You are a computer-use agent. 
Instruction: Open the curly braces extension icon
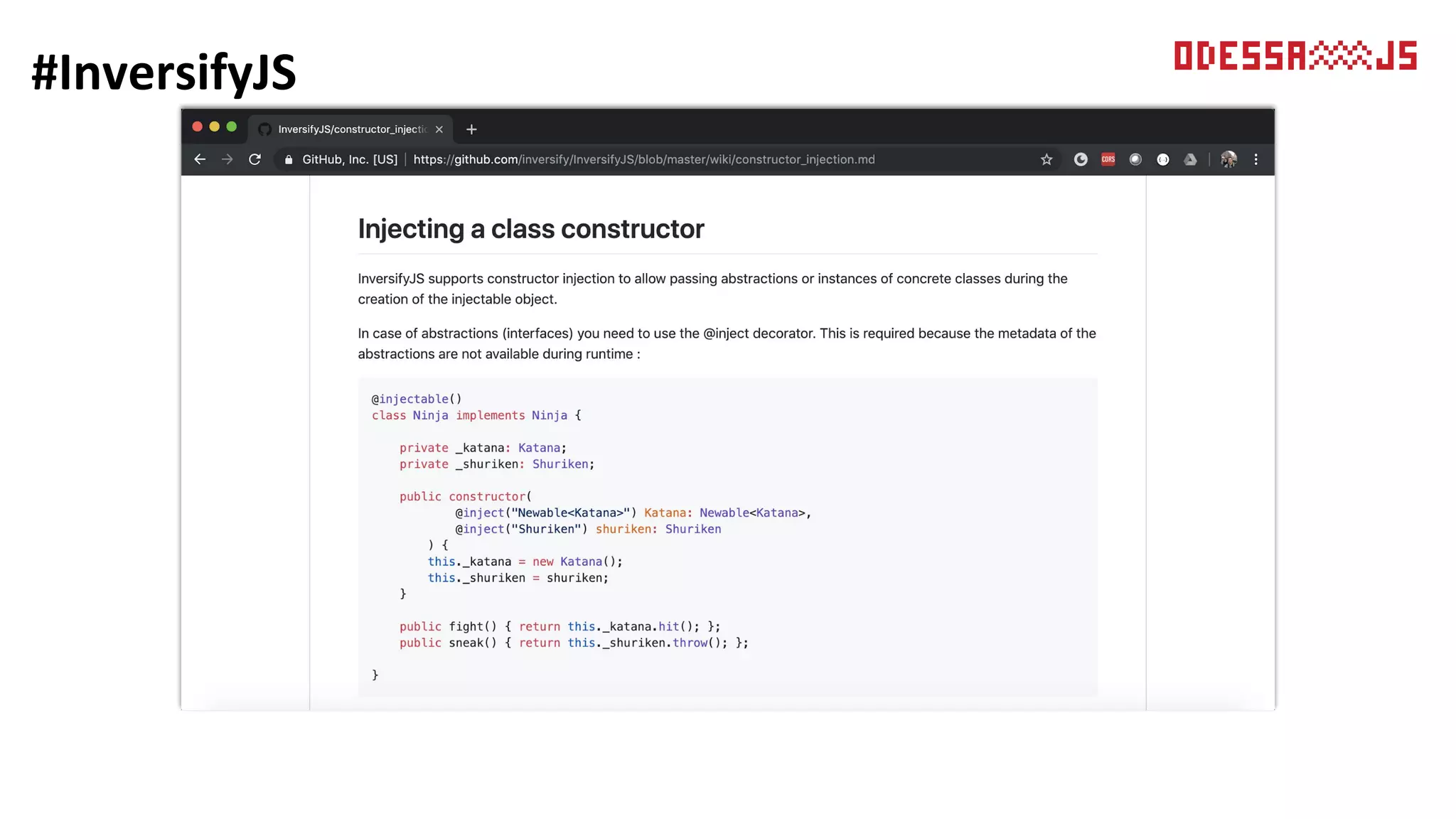(x=1163, y=159)
